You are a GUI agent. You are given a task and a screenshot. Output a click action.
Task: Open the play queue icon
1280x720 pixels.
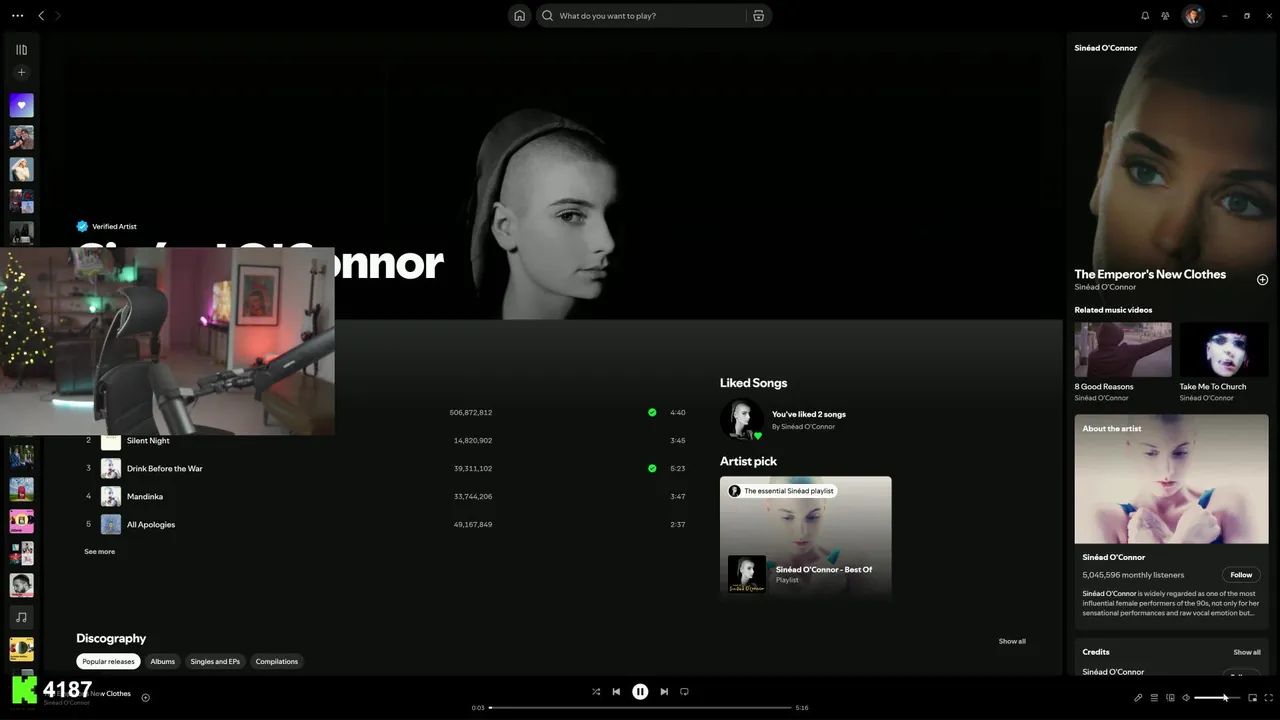(x=1154, y=698)
